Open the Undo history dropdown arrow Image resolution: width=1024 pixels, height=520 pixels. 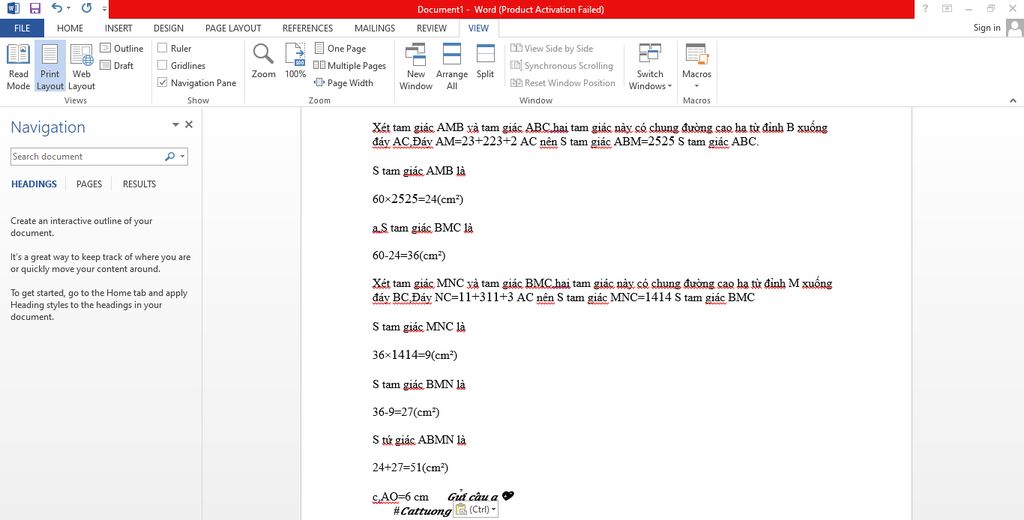point(69,9)
